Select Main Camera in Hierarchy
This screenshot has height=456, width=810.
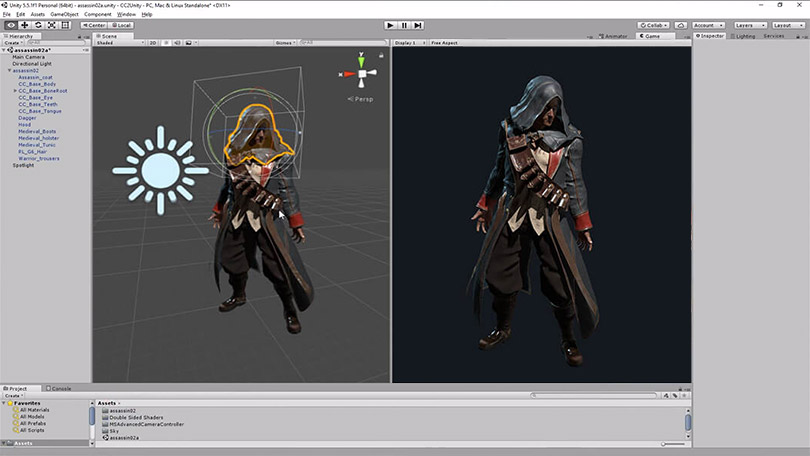[28, 57]
